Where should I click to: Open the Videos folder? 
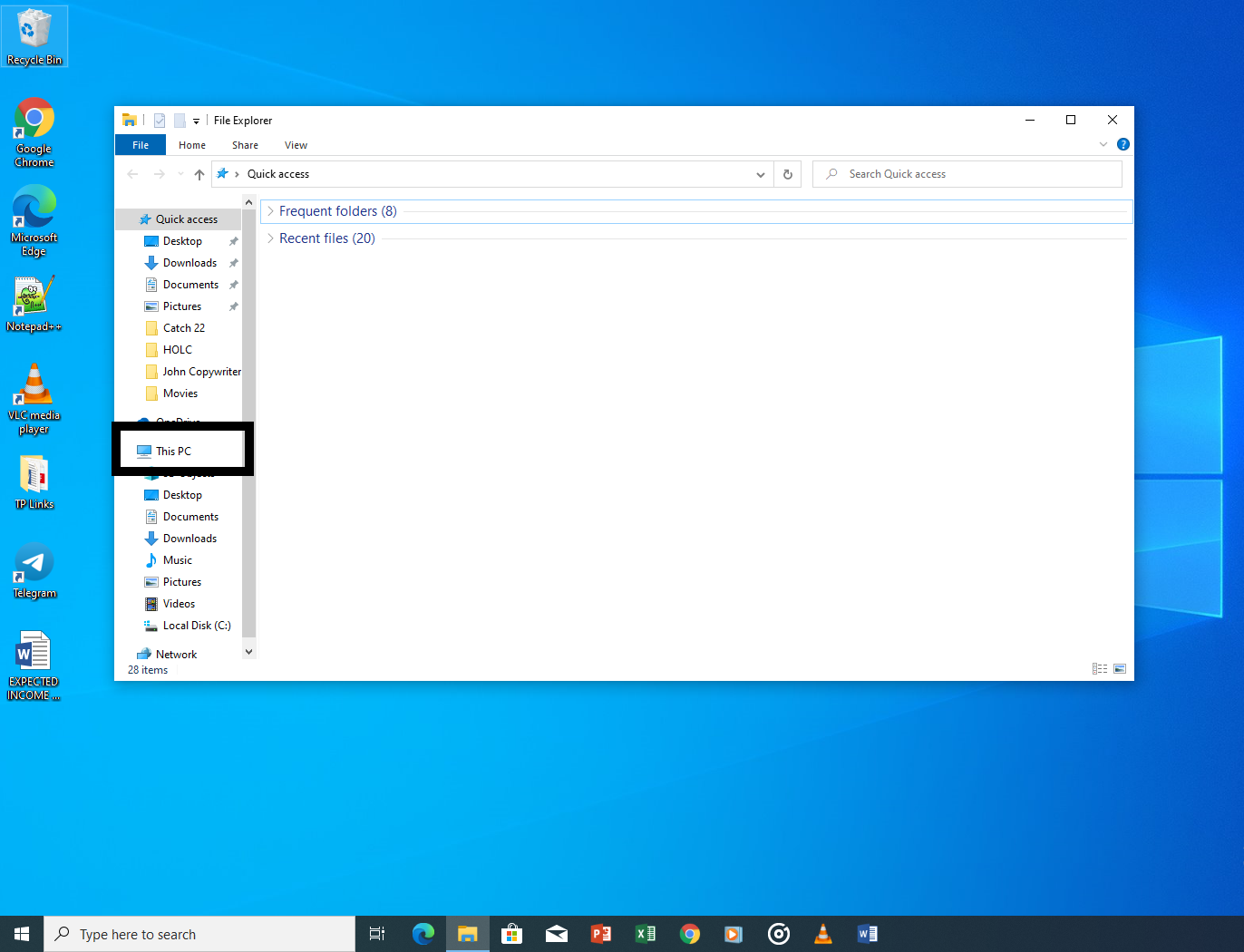[180, 604]
